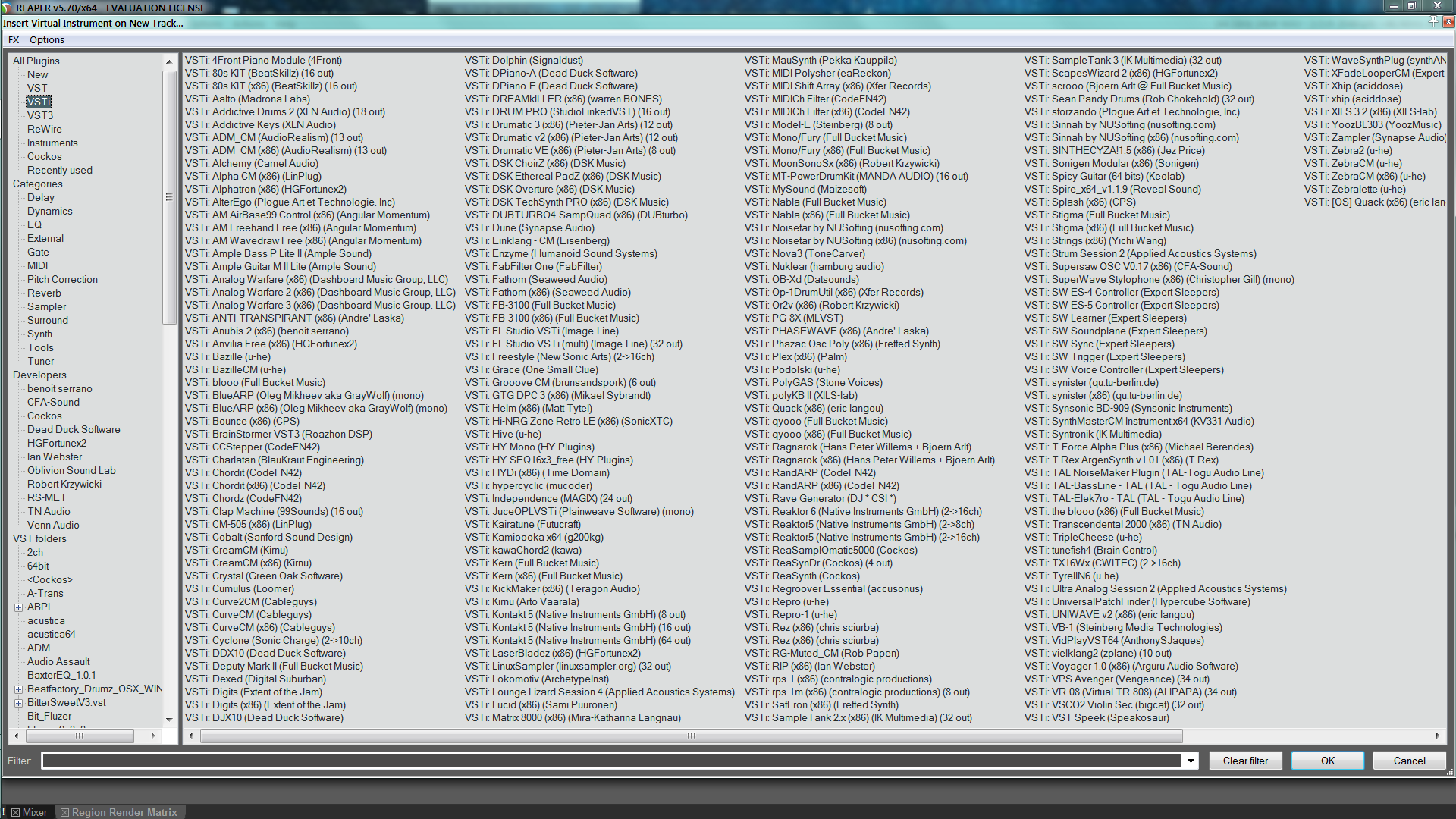1456x819 pixels.
Task: Click into the Filter text field
Action: [x=611, y=761]
